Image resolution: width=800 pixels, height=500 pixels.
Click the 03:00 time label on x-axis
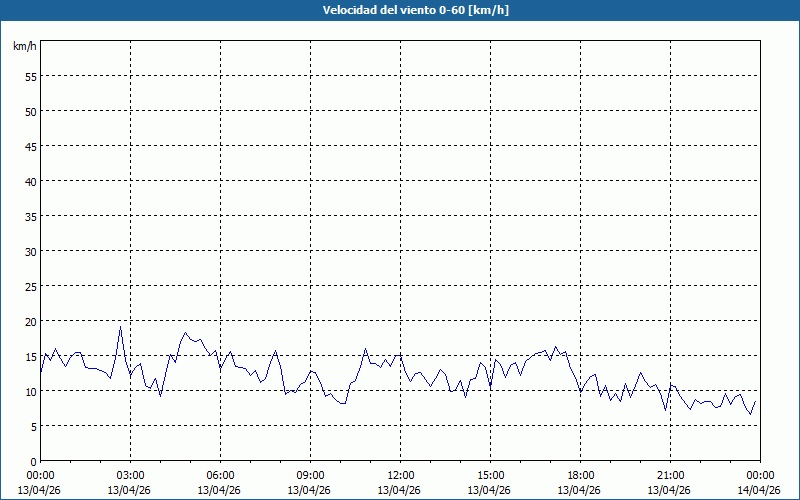(x=130, y=475)
